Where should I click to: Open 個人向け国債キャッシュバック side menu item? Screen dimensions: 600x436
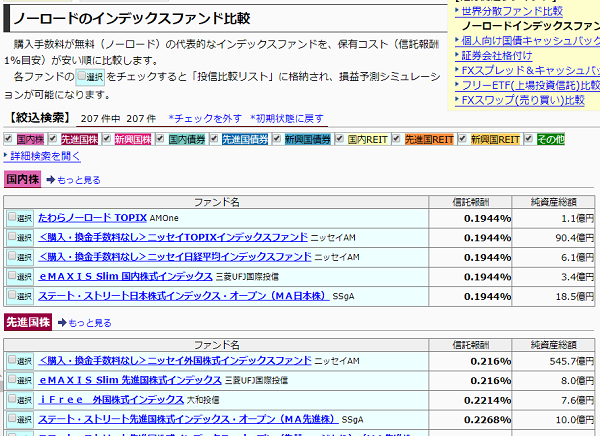(530, 41)
